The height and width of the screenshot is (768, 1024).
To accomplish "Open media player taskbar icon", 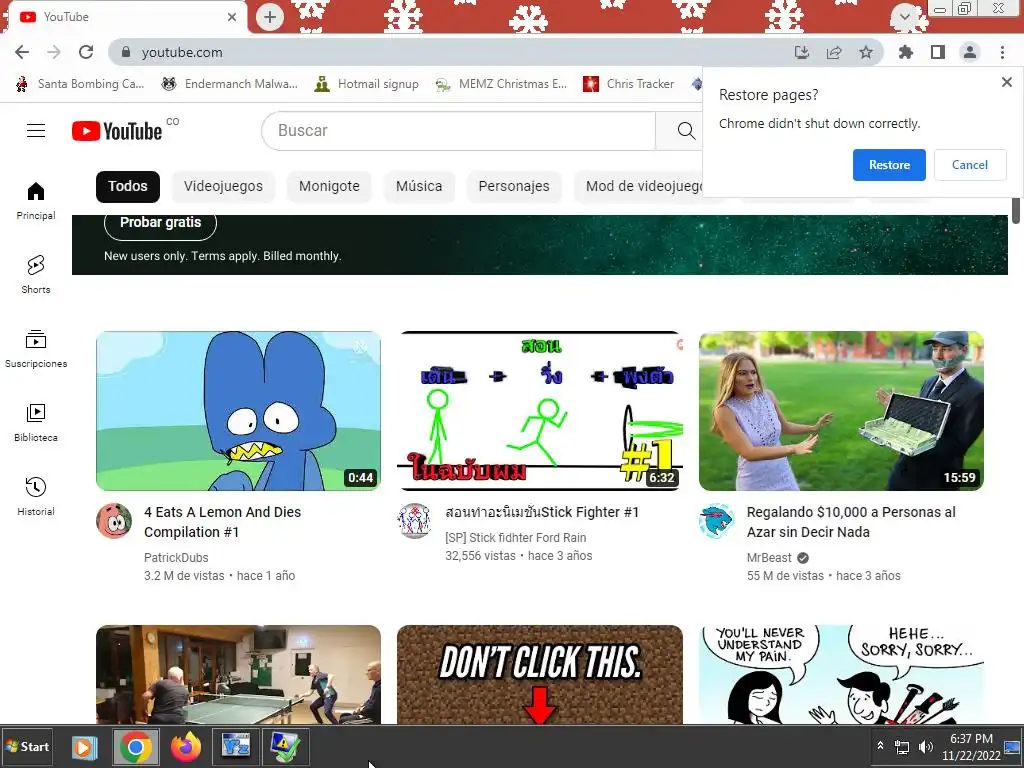I will click(x=84, y=746).
